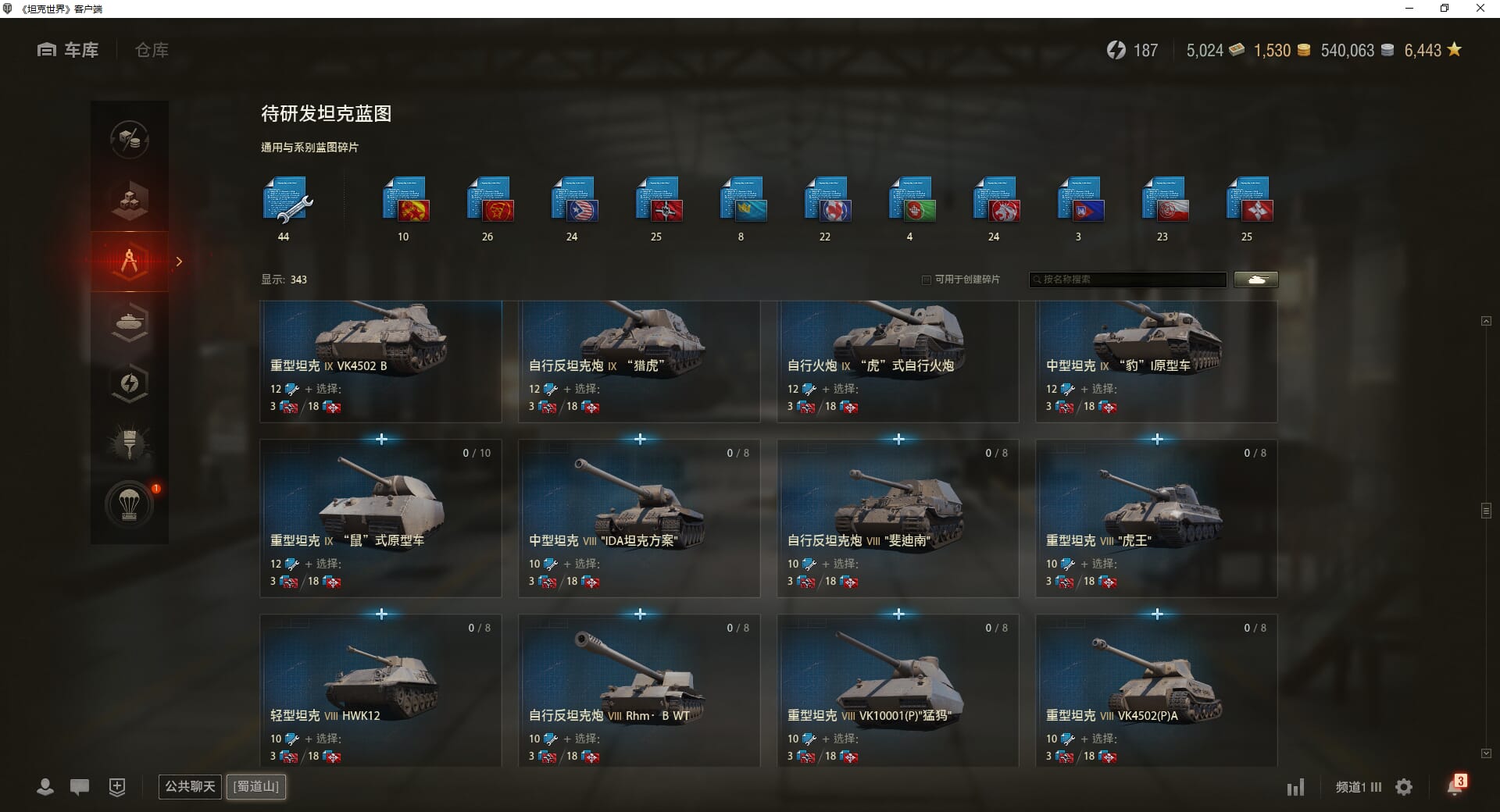Open the blueprints section in sidebar
Screen dimensions: 1500x812
pos(130,262)
